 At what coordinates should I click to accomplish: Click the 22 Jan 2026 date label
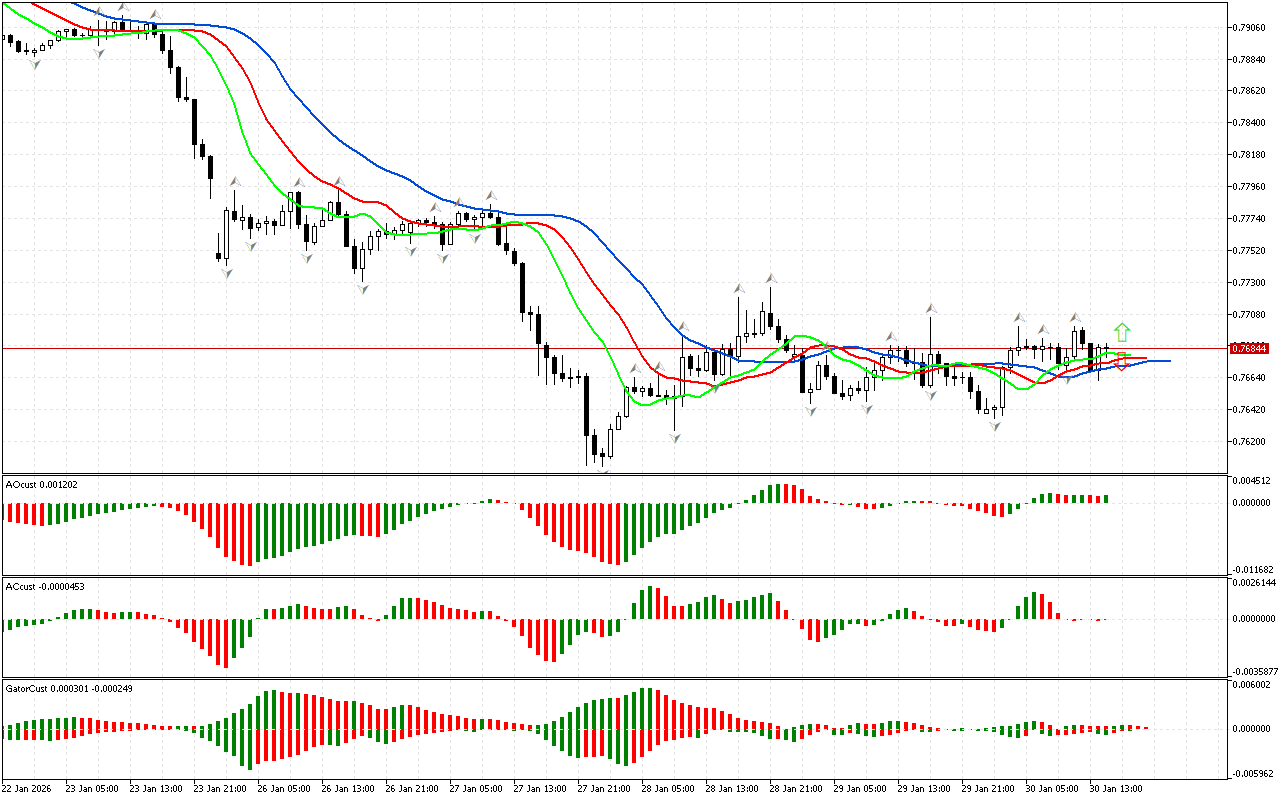[x=27, y=788]
